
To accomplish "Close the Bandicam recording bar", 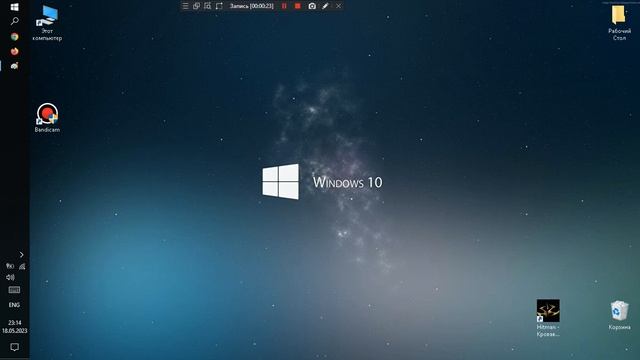I will (338, 6).
